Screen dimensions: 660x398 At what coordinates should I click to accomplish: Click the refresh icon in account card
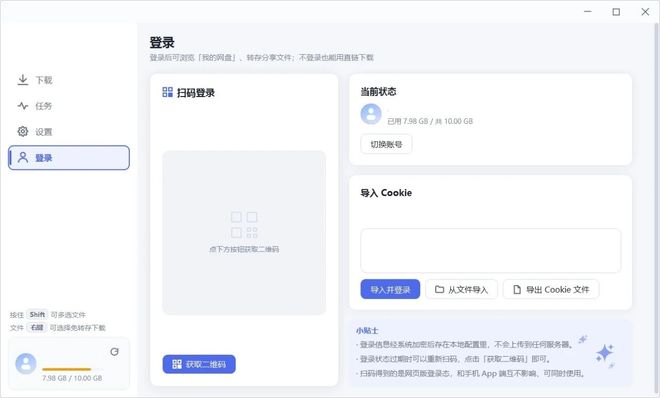(114, 352)
